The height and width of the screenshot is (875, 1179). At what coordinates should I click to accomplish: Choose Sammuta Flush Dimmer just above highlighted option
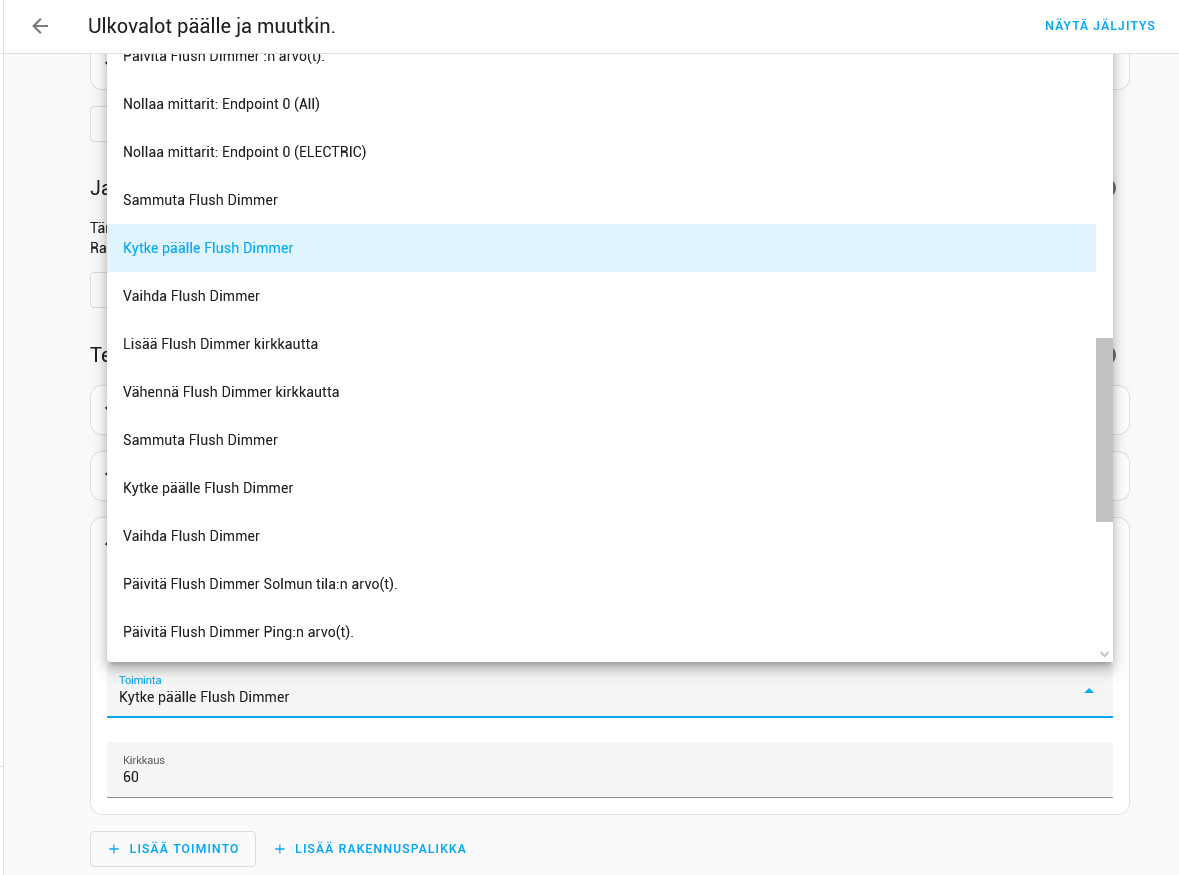(x=200, y=200)
